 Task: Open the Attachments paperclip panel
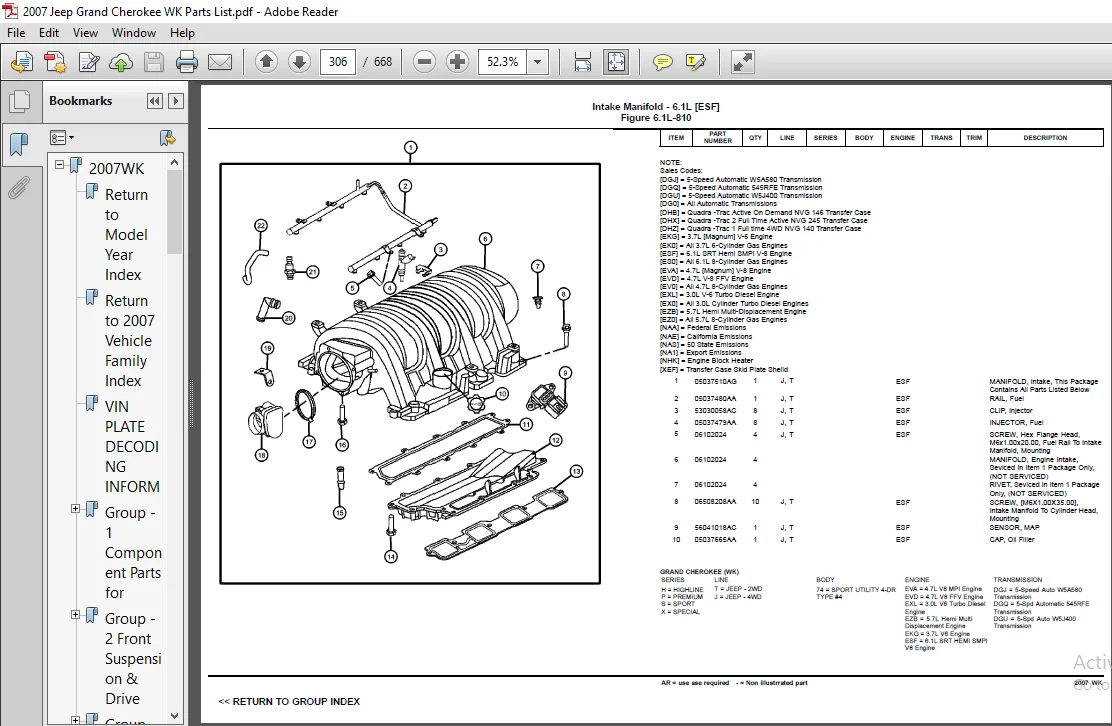pos(20,188)
